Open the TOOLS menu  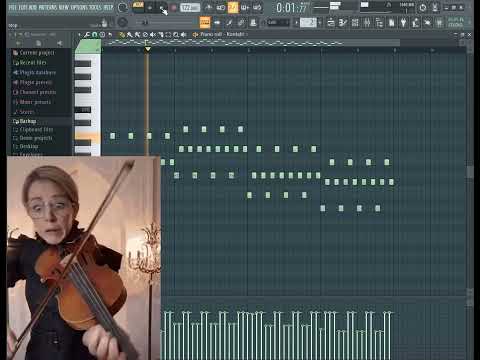96,7
